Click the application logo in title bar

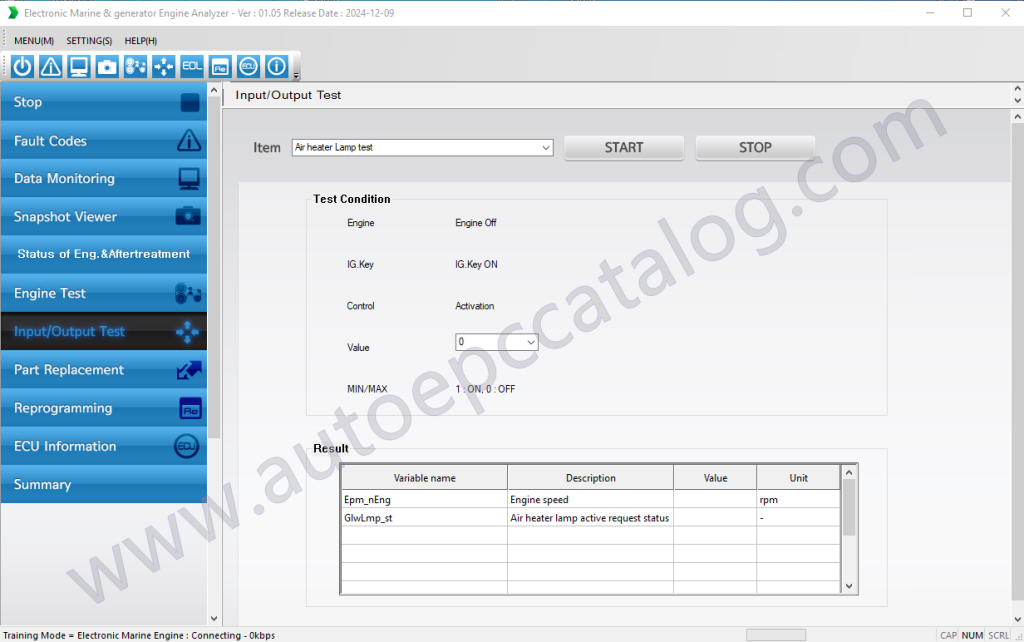tap(12, 13)
